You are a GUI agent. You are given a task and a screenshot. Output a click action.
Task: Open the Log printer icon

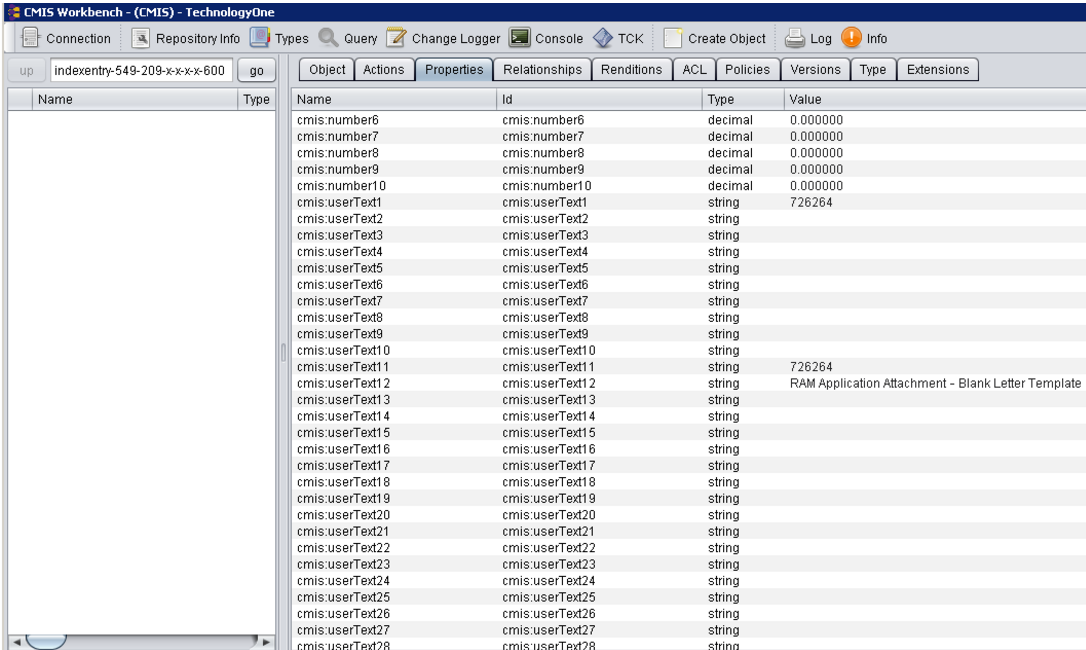point(795,38)
